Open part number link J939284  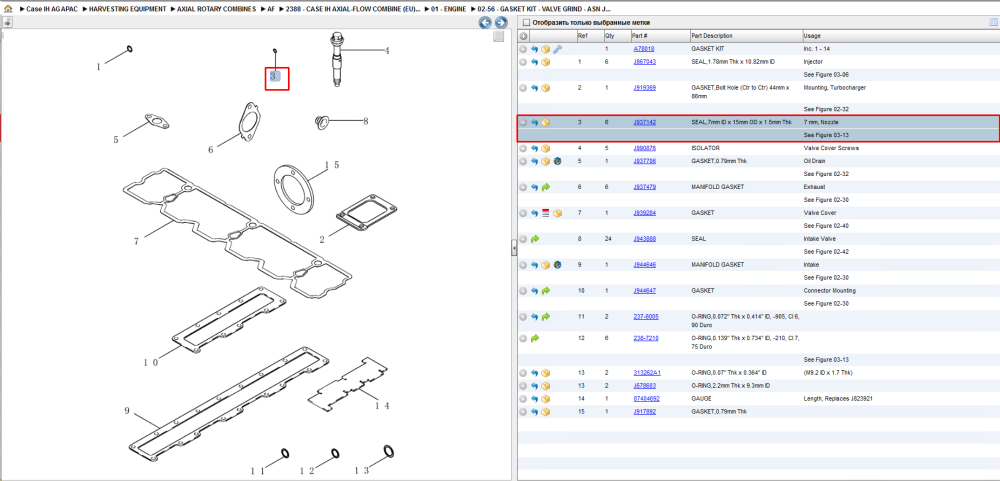[x=644, y=213]
